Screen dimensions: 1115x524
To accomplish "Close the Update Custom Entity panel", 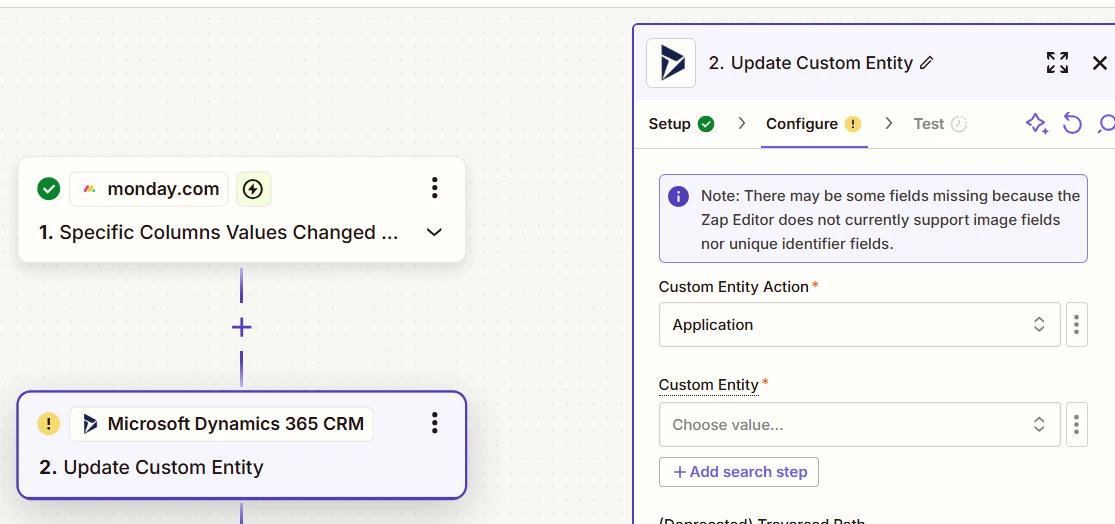I will coord(1099,63).
